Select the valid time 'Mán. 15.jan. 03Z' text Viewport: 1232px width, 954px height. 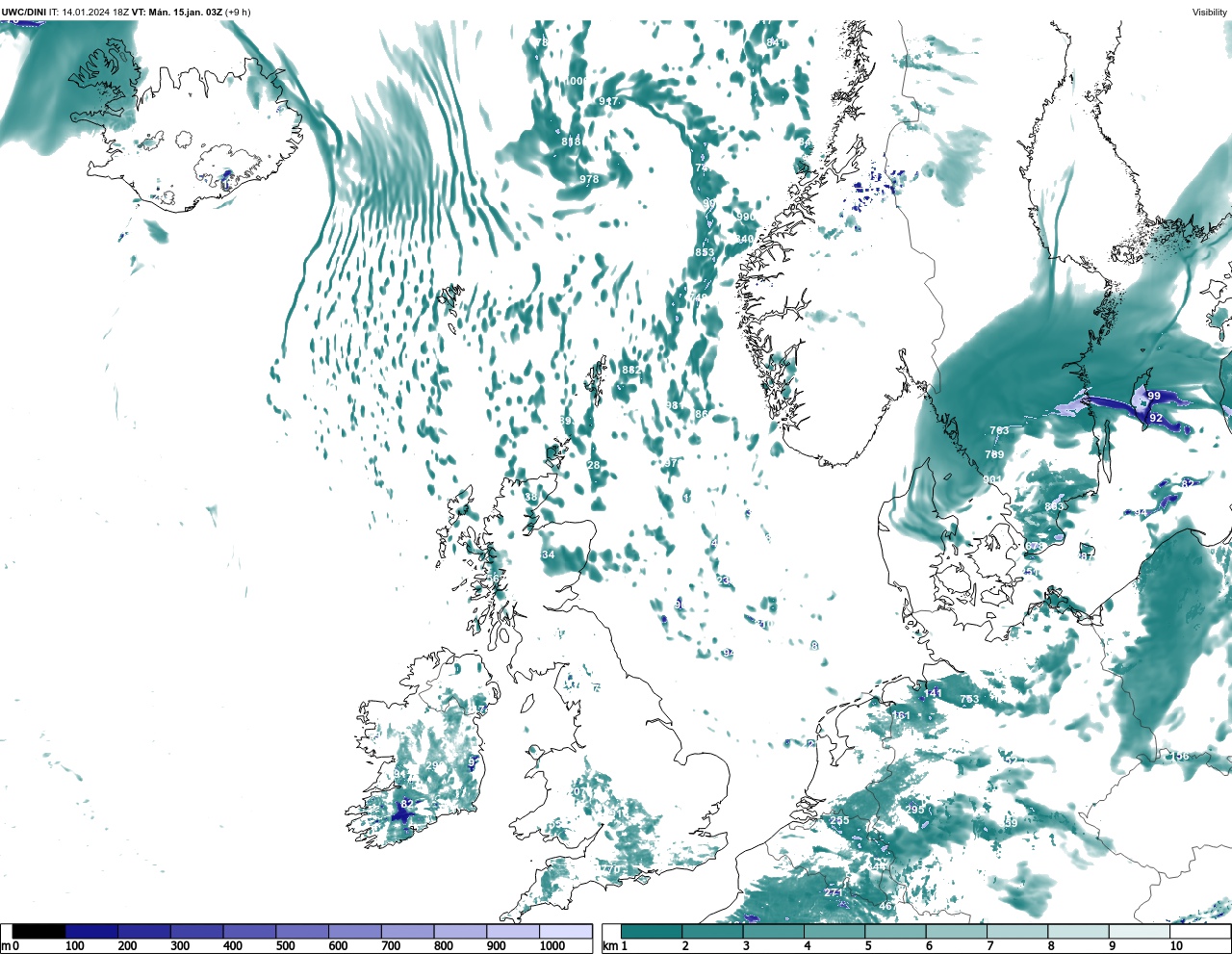186,12
